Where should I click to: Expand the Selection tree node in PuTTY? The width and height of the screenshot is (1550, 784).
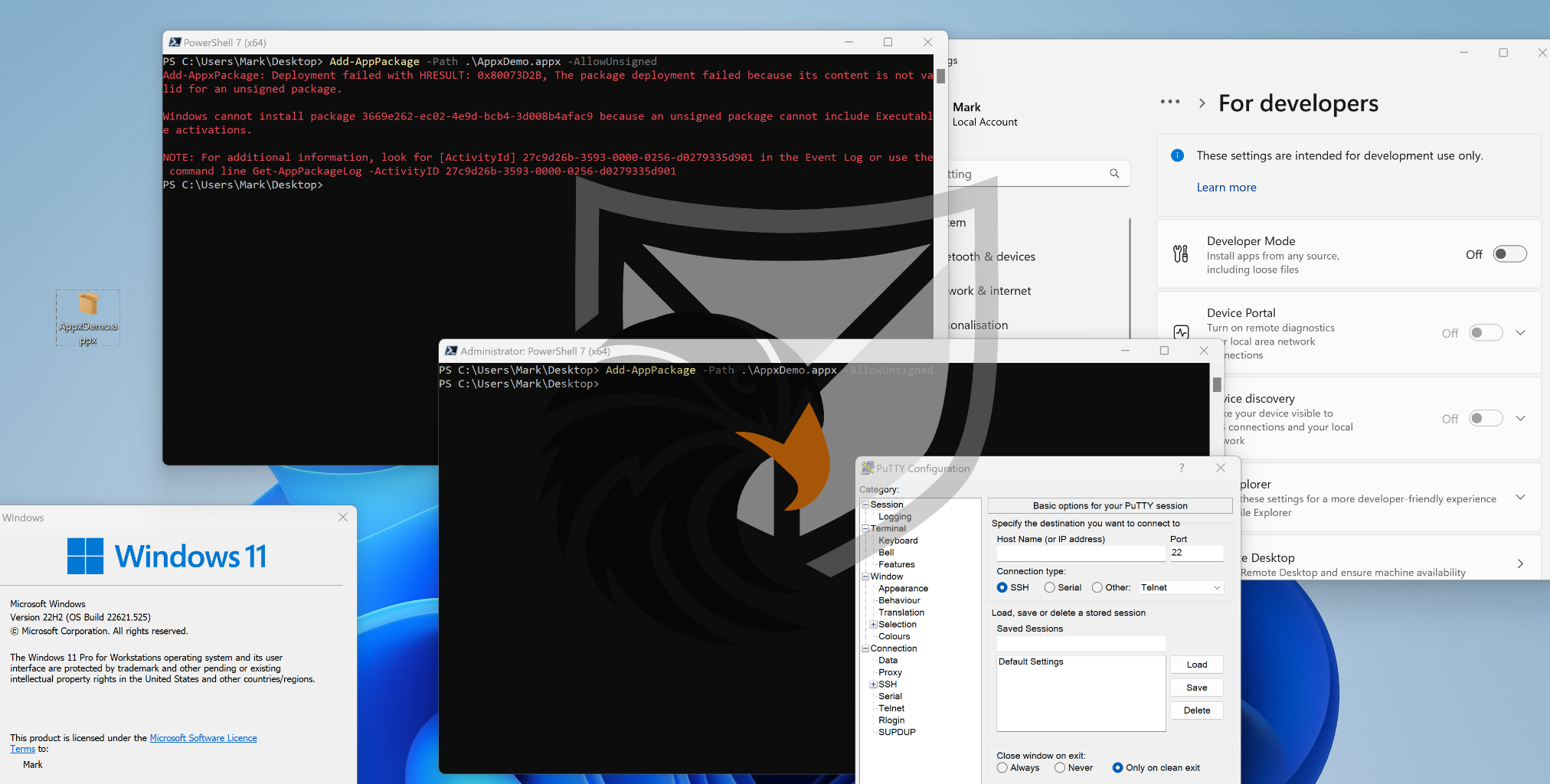click(873, 624)
